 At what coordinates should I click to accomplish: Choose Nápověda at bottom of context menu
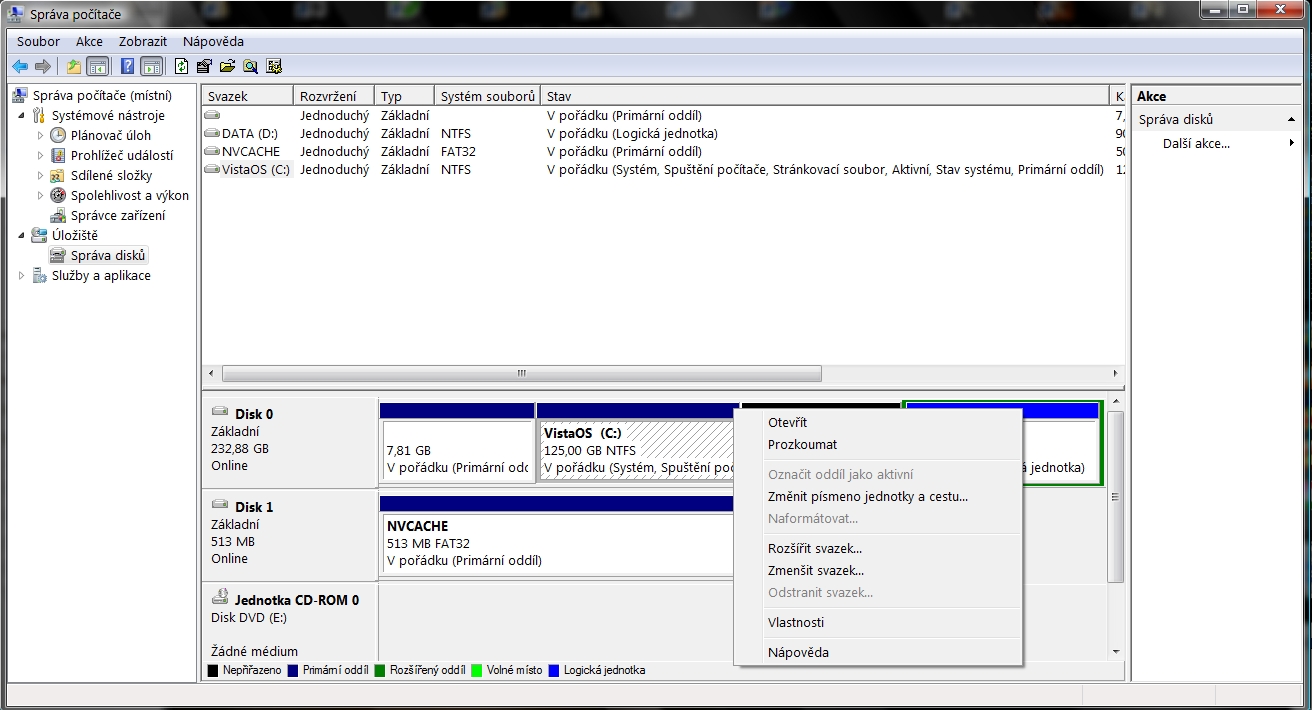click(878, 652)
